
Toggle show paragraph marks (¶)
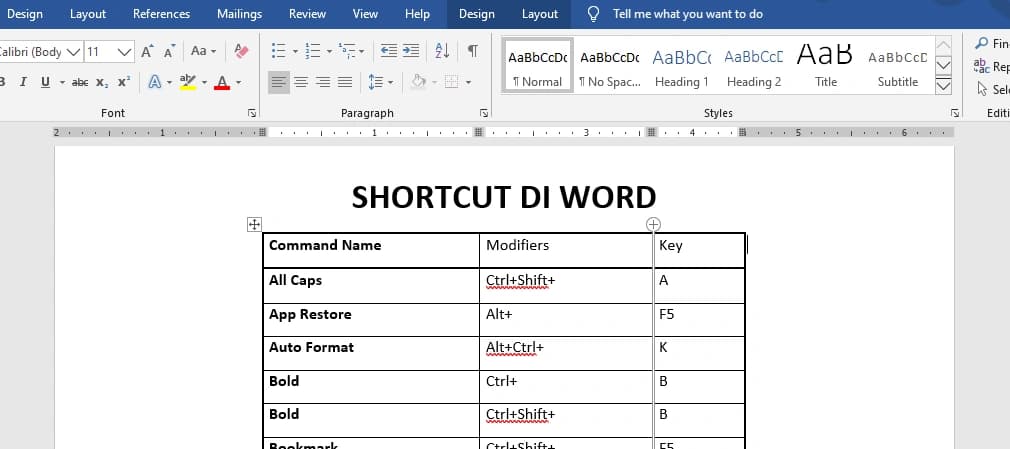tap(473, 51)
